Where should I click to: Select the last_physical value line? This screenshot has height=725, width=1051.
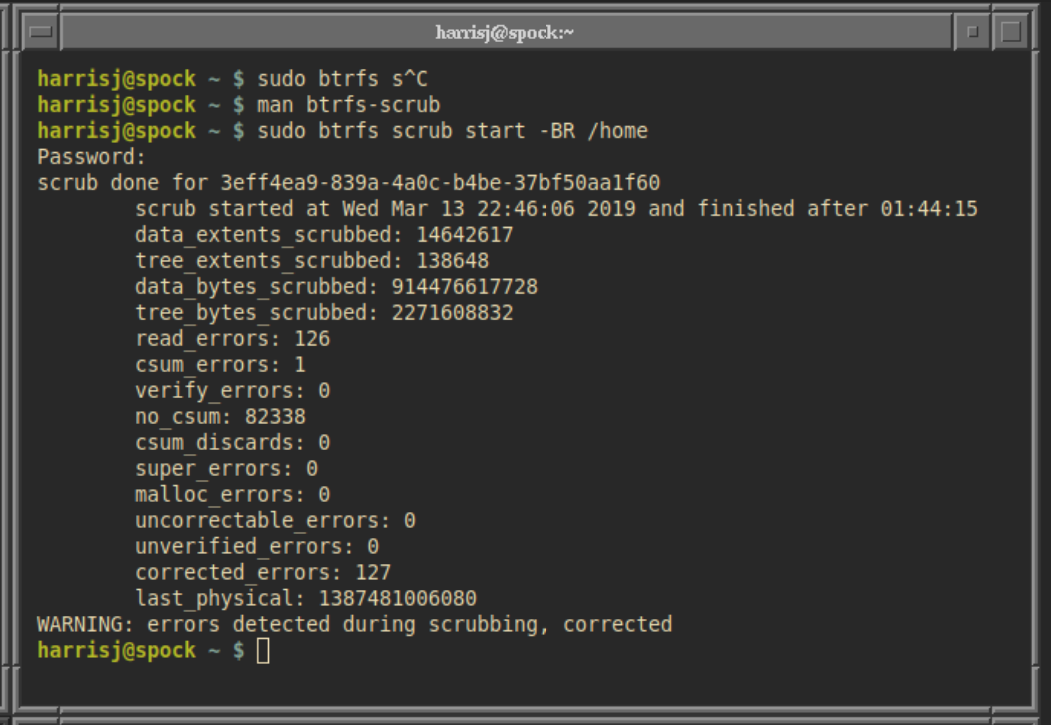tap(305, 598)
